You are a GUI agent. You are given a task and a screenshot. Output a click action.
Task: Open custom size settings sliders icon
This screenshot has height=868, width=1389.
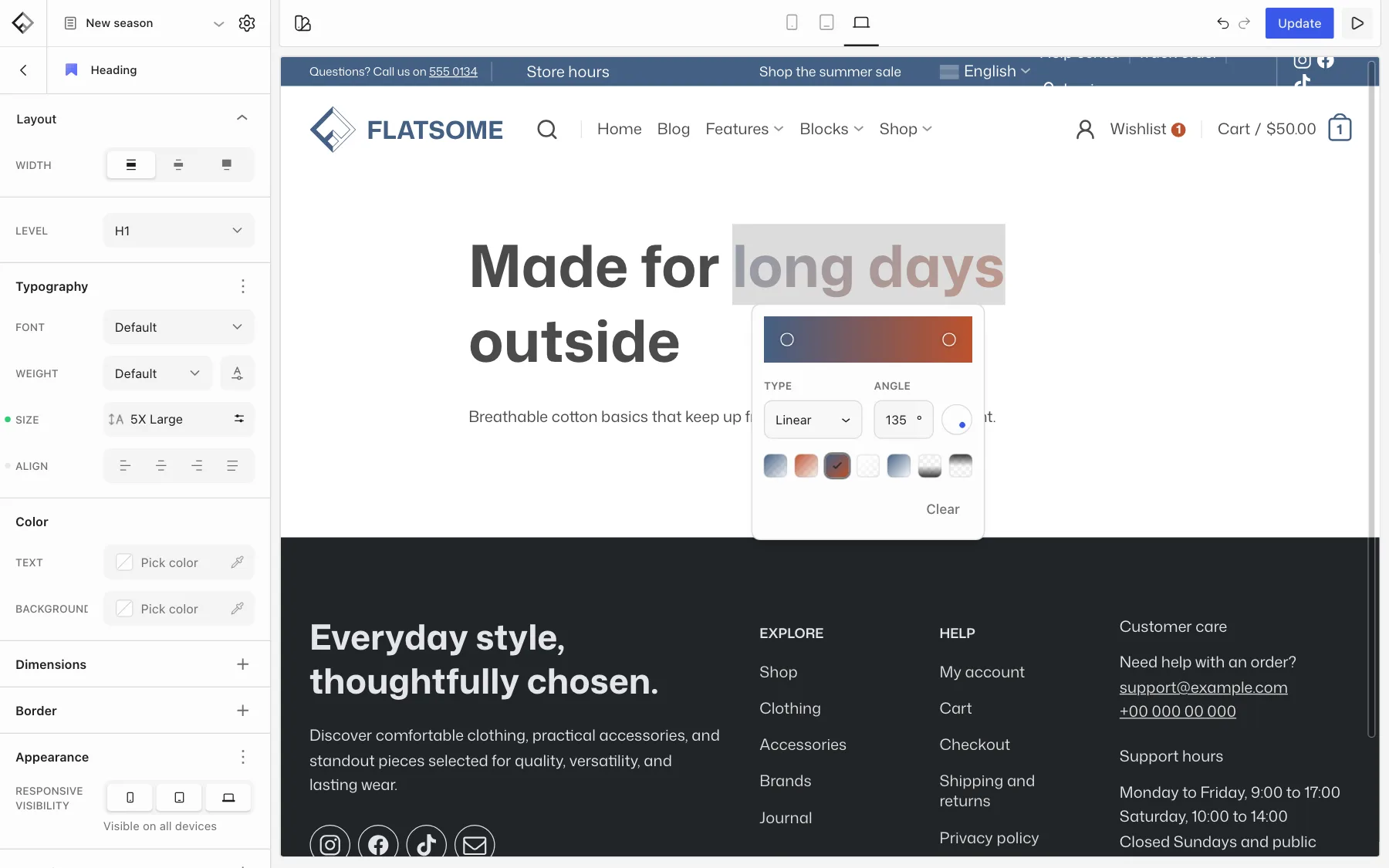point(239,419)
